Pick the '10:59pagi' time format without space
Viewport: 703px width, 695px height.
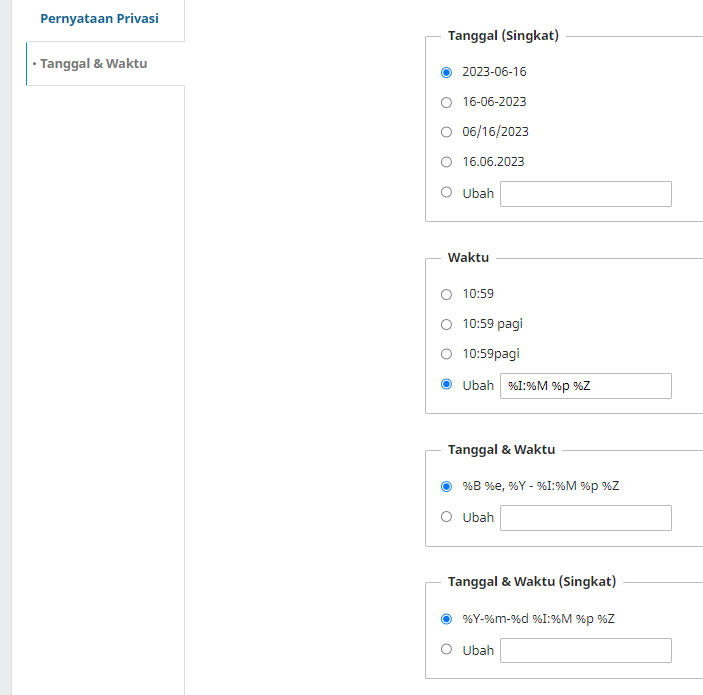tap(446, 354)
